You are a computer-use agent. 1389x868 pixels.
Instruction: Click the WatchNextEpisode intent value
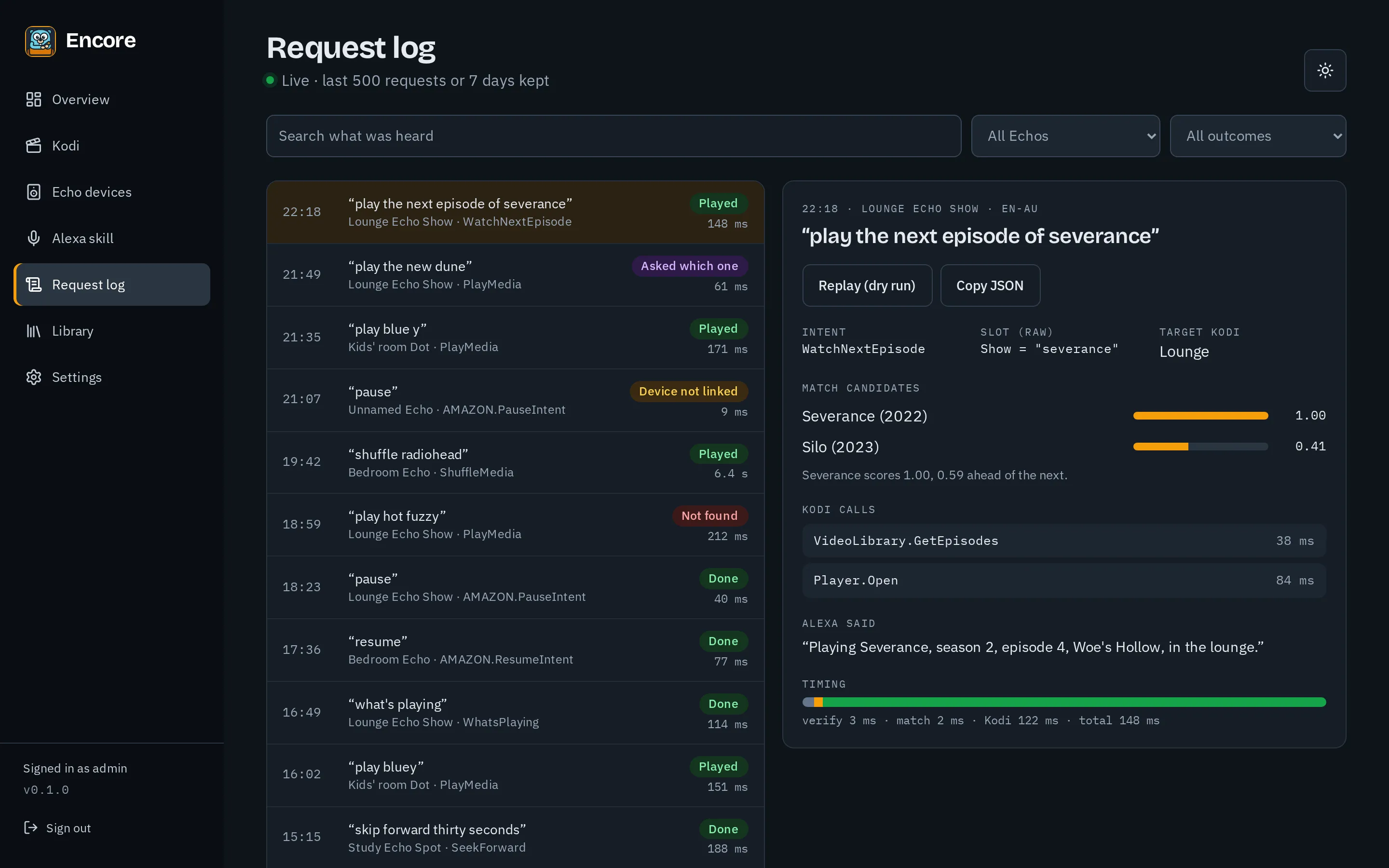coord(863,349)
